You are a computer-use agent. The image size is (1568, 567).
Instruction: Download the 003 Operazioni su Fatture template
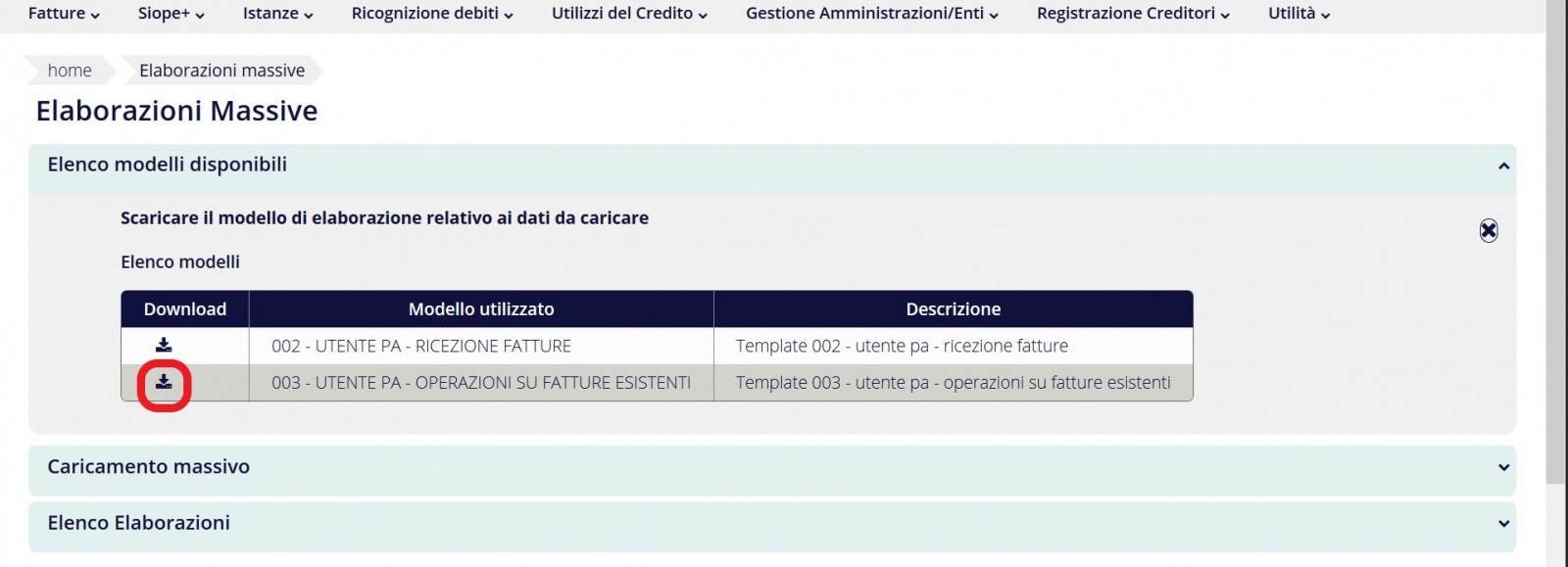pos(164,382)
